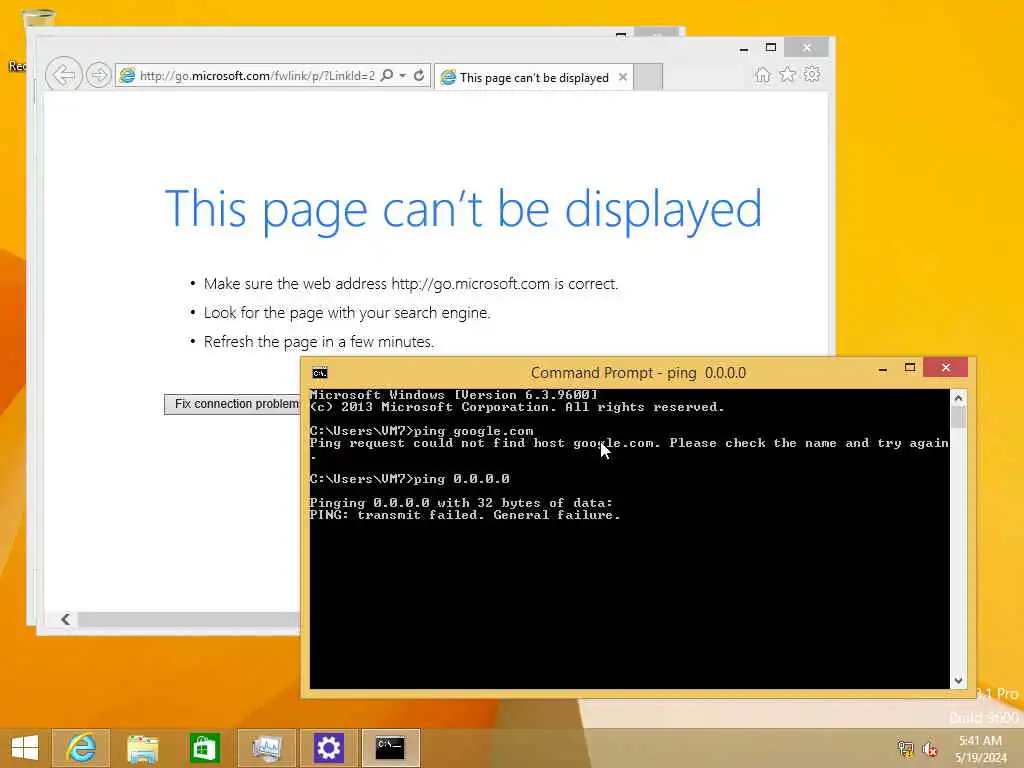Click the Forward arrow in Internet Explorer

tap(99, 75)
